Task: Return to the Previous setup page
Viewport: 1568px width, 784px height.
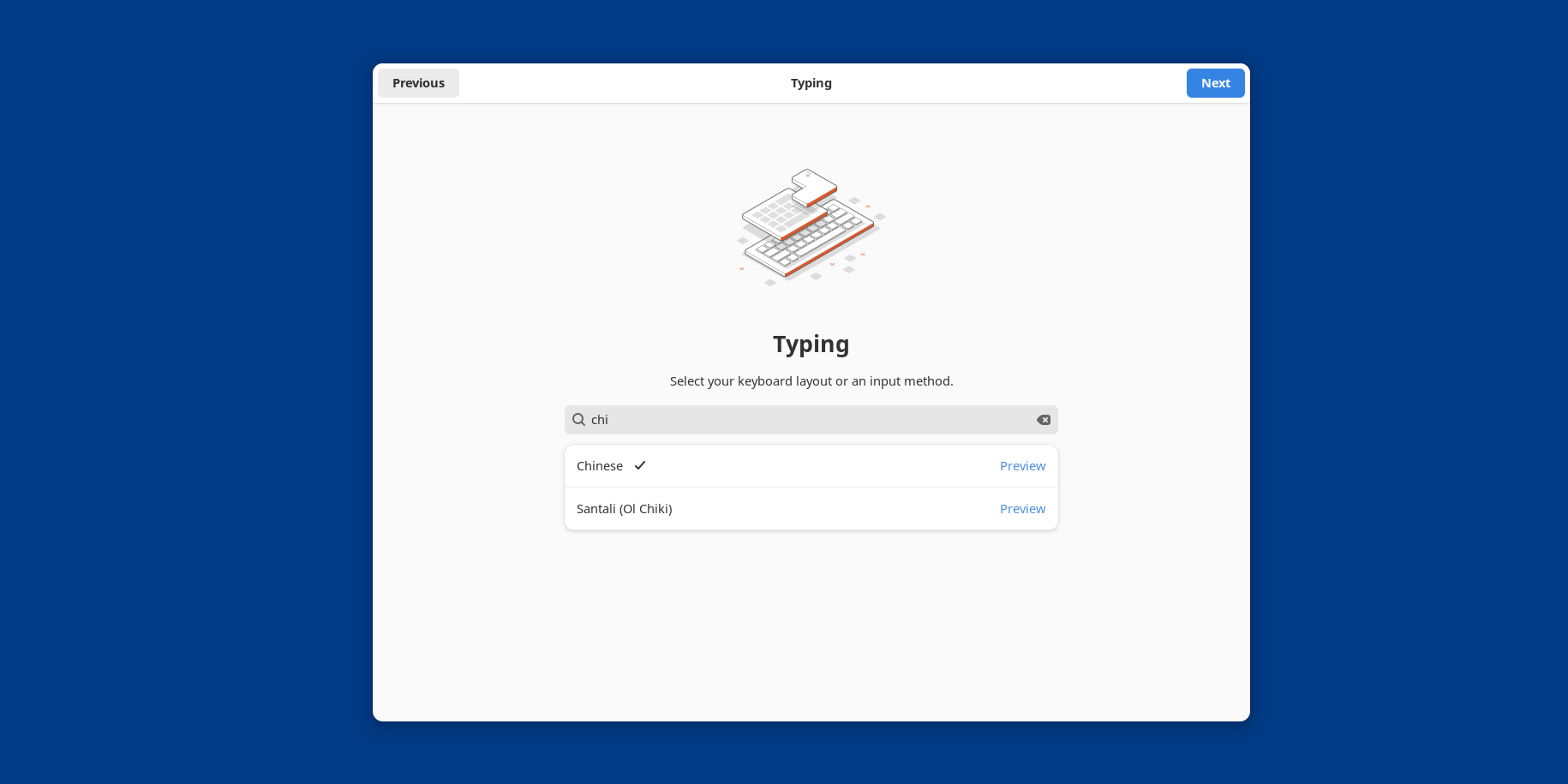Action: click(x=418, y=83)
